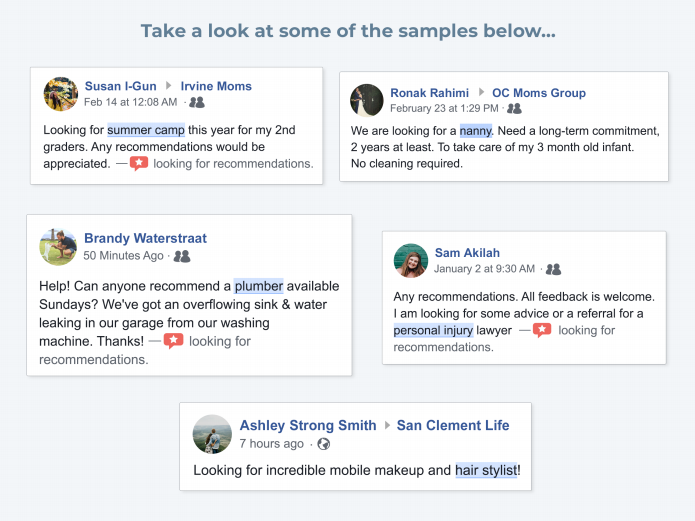Viewport: 695px width, 521px height.
Task: Open the OC Moms Group link
Action: coord(539,93)
